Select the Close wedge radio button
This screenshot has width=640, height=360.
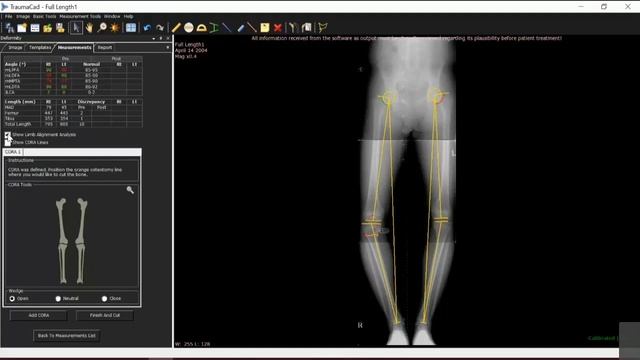[104, 299]
